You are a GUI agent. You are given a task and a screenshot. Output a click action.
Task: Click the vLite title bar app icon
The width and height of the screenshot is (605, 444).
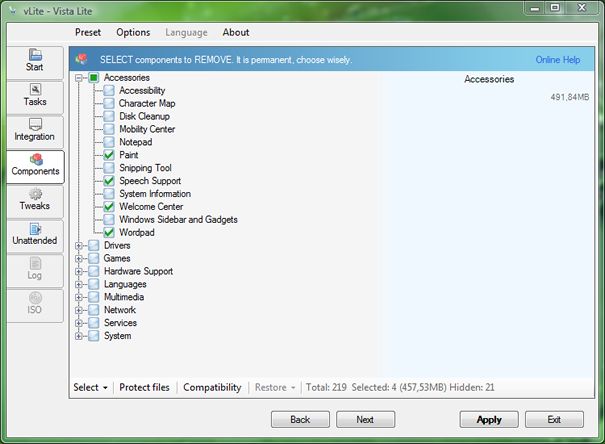13,11
